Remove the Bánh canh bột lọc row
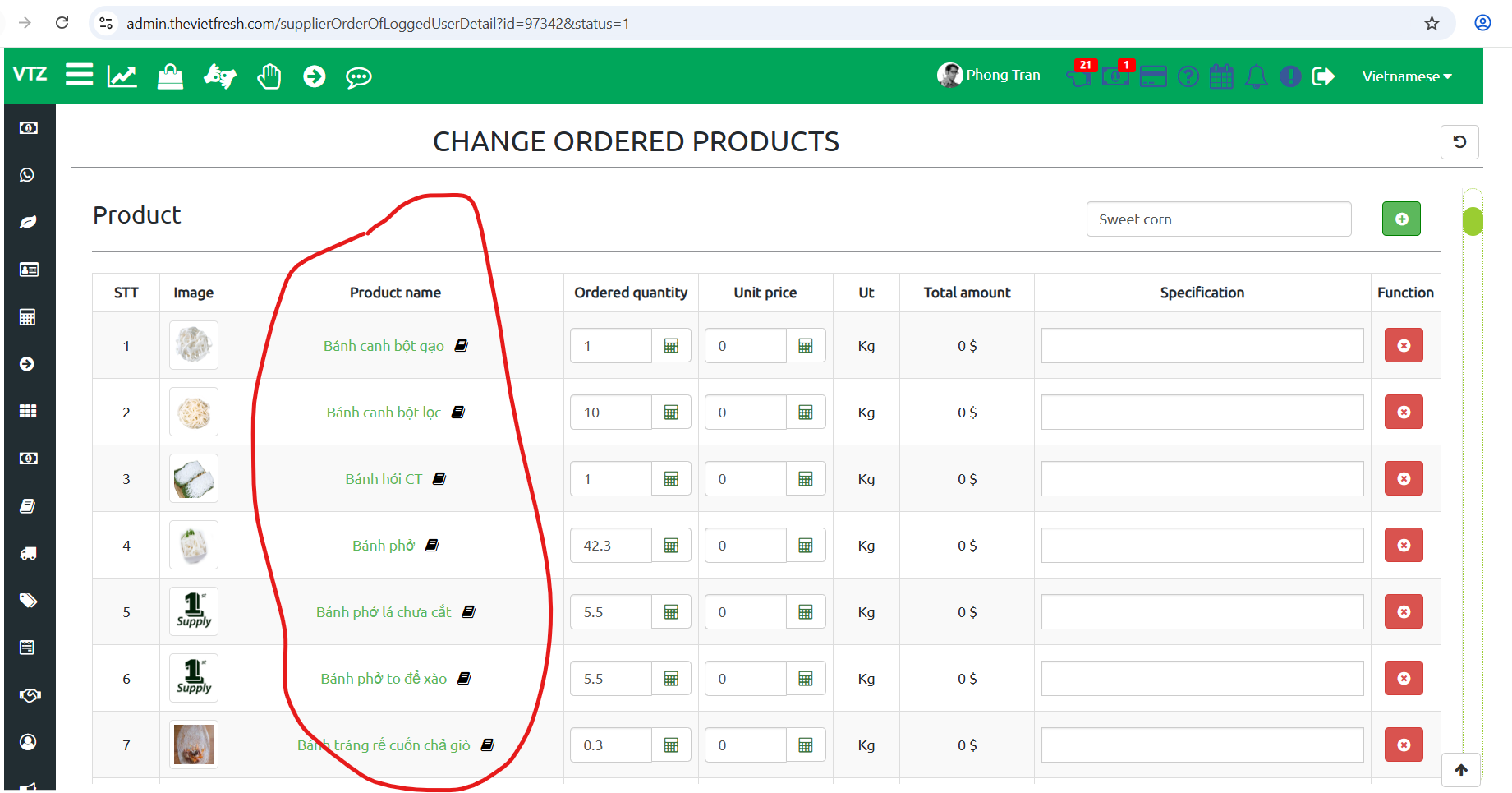The height and width of the screenshot is (793, 1512). [x=1404, y=413]
